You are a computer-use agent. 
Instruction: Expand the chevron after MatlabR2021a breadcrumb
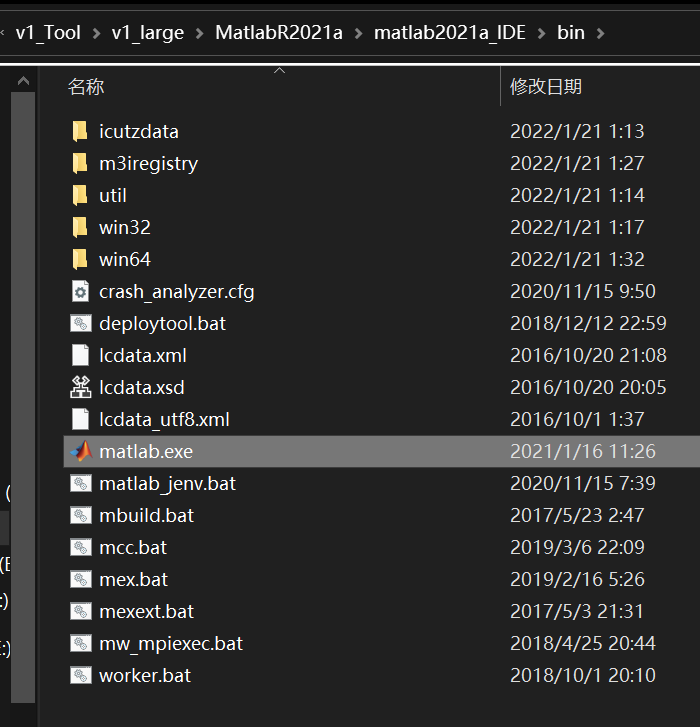click(x=358, y=33)
